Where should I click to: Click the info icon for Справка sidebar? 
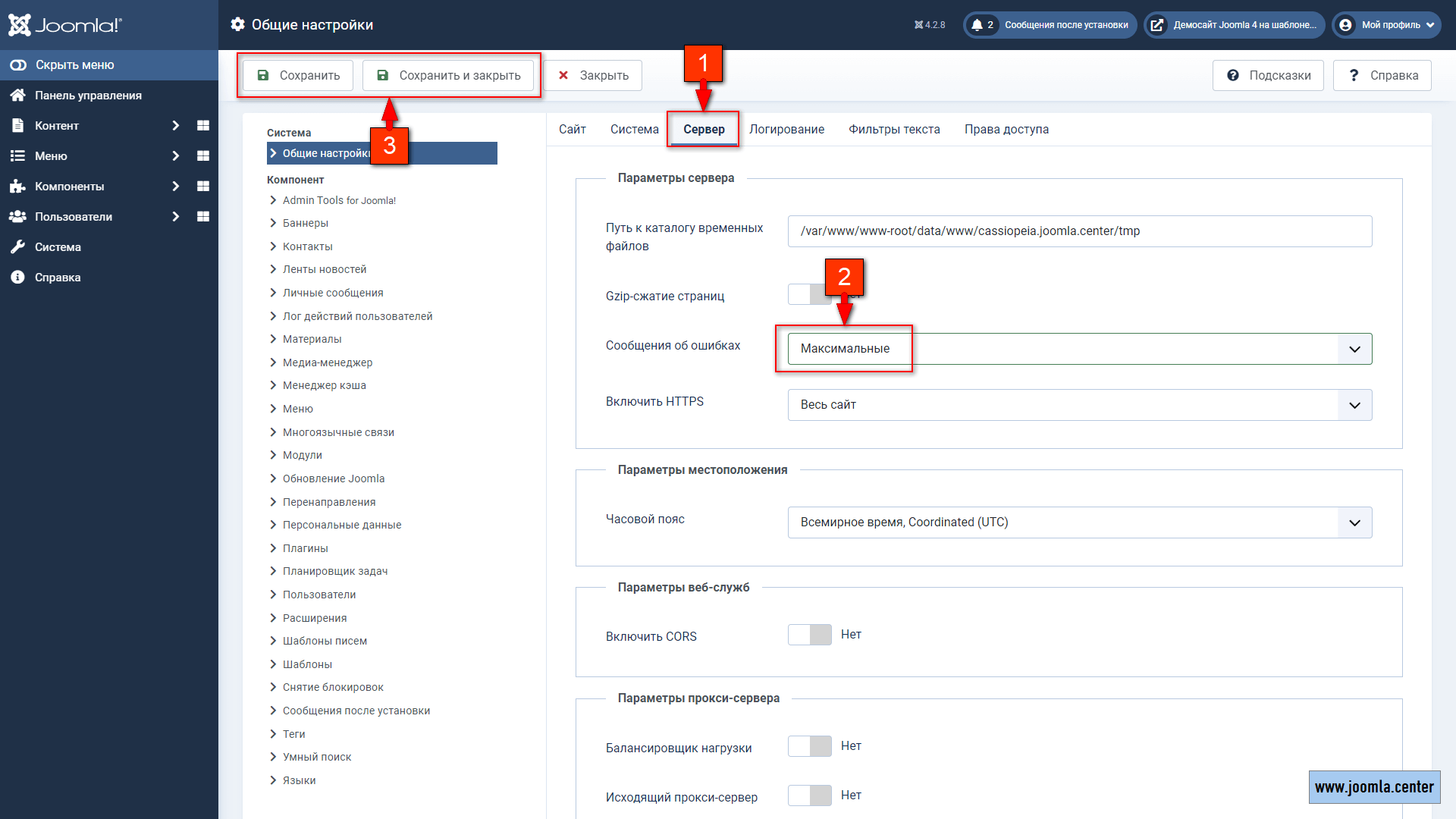click(x=17, y=277)
